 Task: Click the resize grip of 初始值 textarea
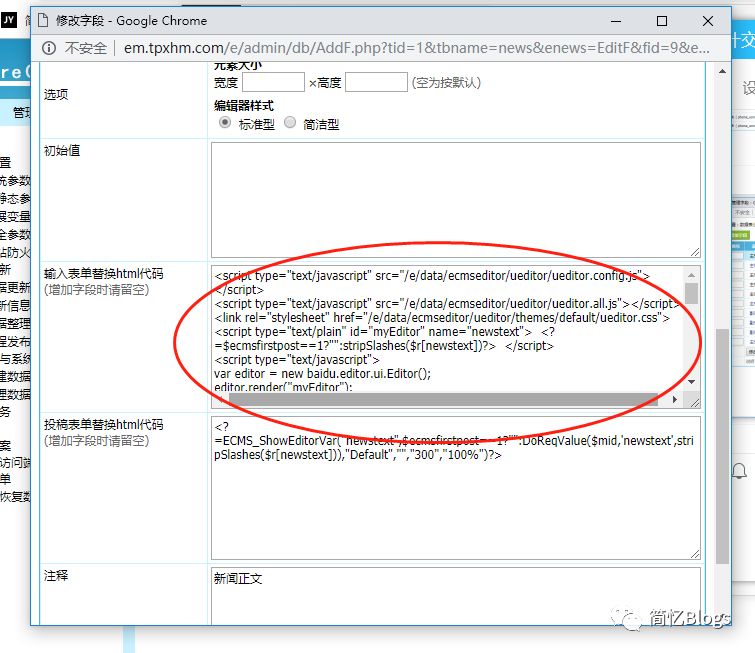click(x=694, y=251)
